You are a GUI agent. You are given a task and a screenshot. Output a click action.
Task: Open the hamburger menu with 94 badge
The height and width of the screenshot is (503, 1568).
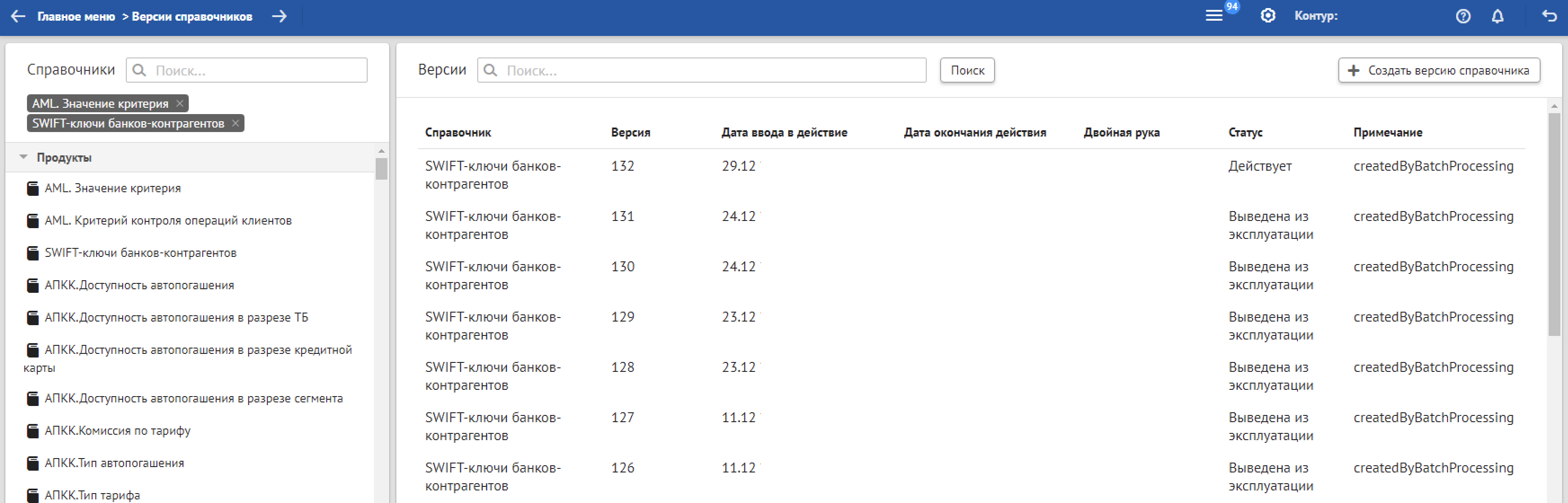pos(1214,16)
